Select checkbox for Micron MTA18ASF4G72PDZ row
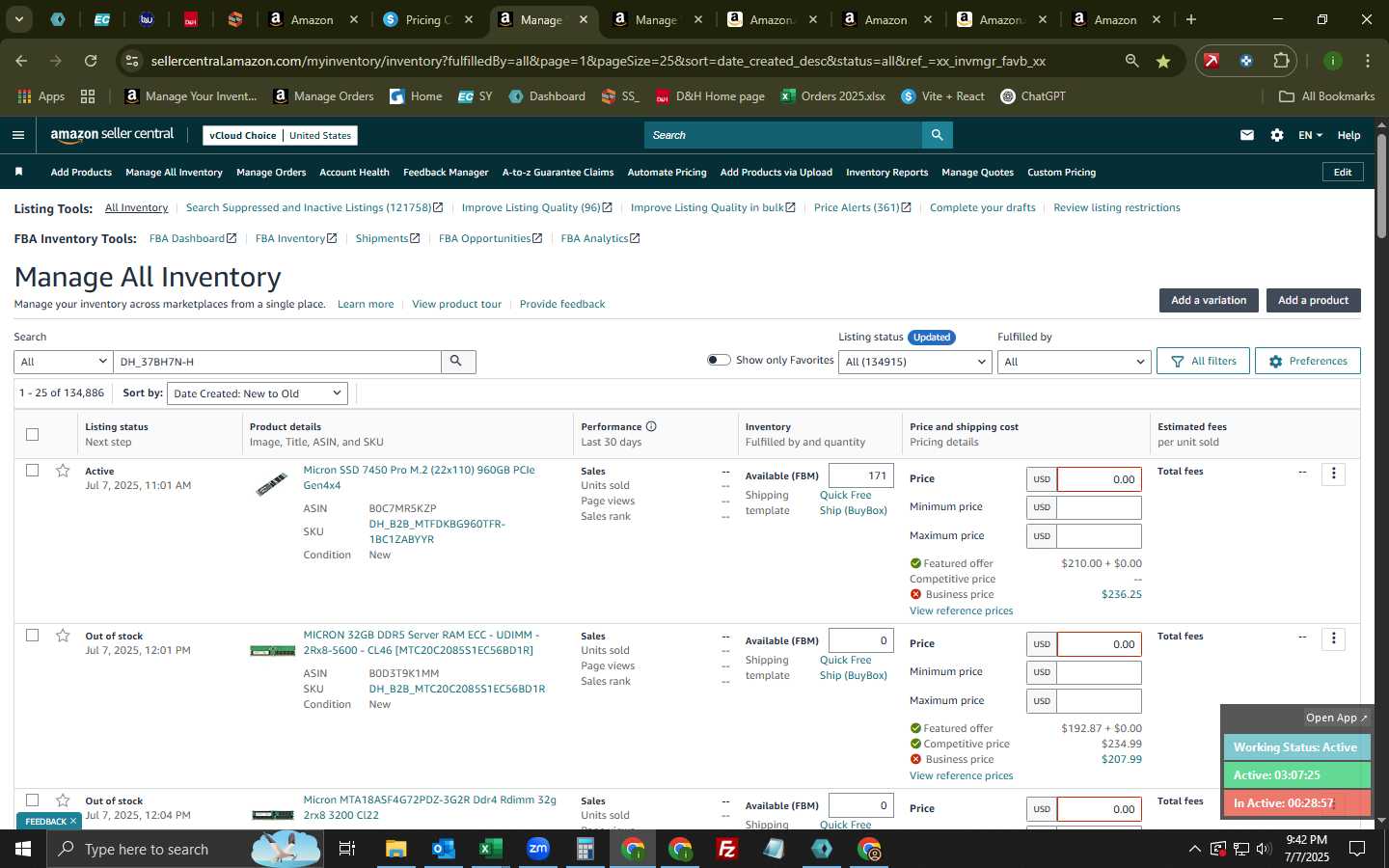 32,800
